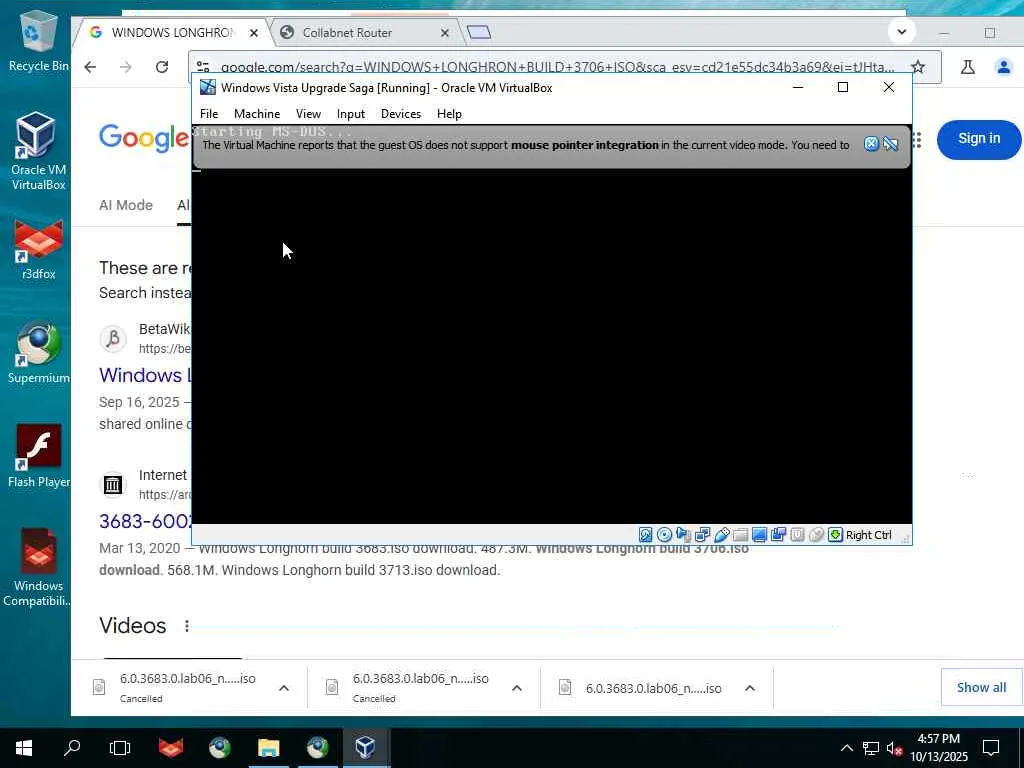
Task: Close the Collabnet Router tab
Action: click(445, 33)
